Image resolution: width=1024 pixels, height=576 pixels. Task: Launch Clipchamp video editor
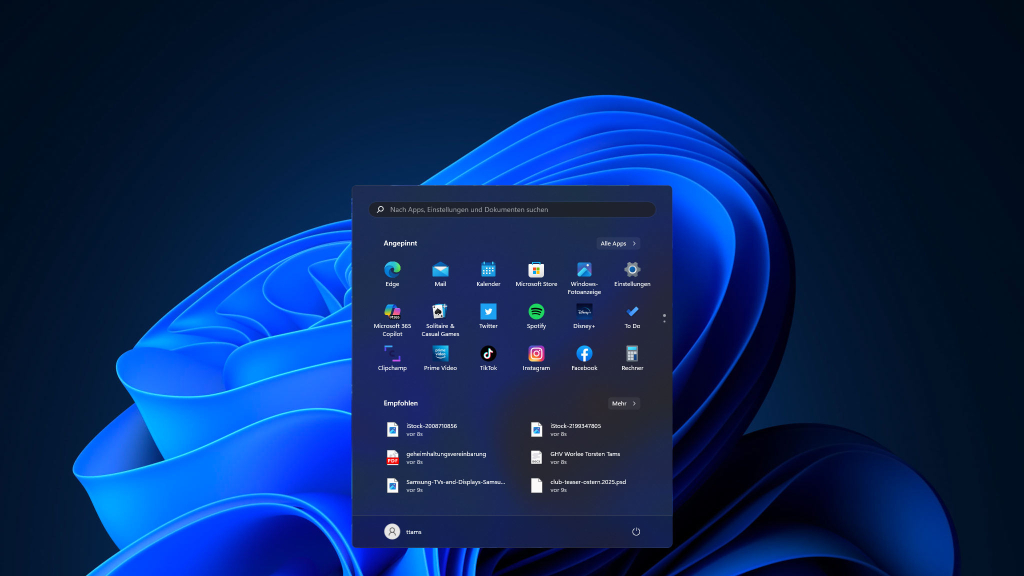[392, 358]
